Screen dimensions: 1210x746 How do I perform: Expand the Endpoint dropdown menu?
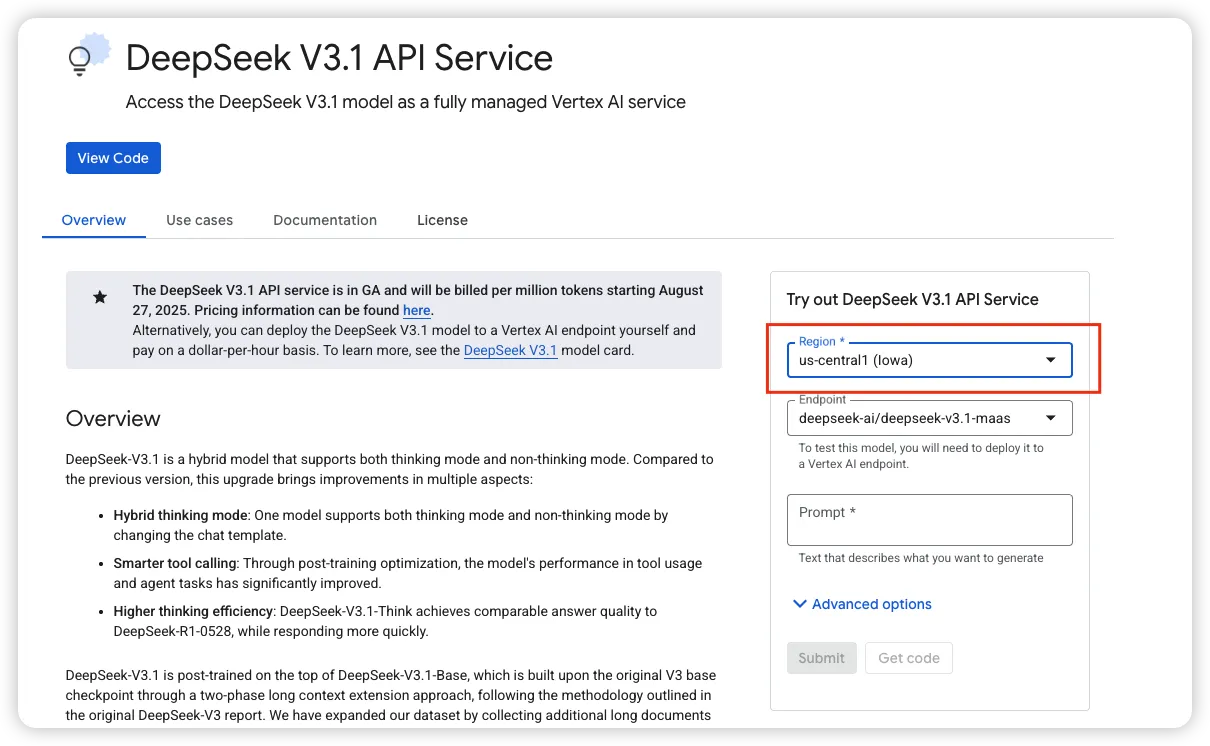click(928, 418)
